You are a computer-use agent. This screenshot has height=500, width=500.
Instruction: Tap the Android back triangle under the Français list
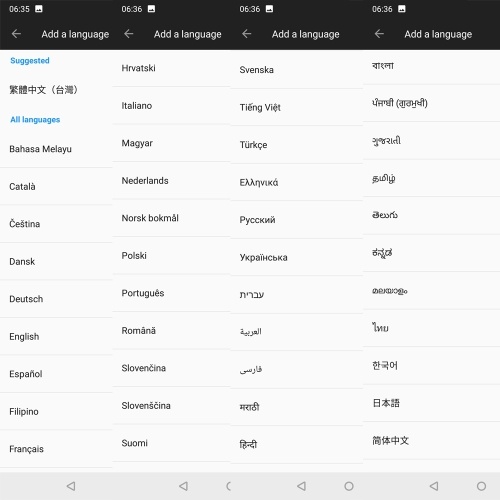point(71,486)
